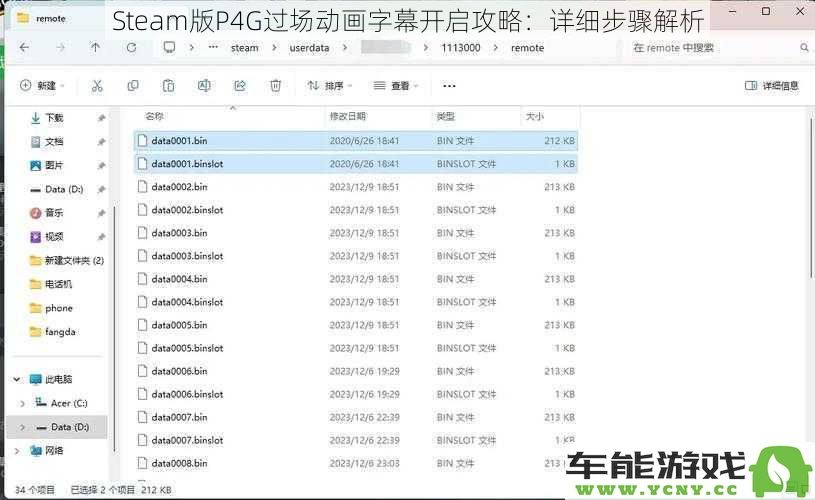The height and width of the screenshot is (500, 815).
Task: Select file data0007.binslot
Action: point(356,440)
